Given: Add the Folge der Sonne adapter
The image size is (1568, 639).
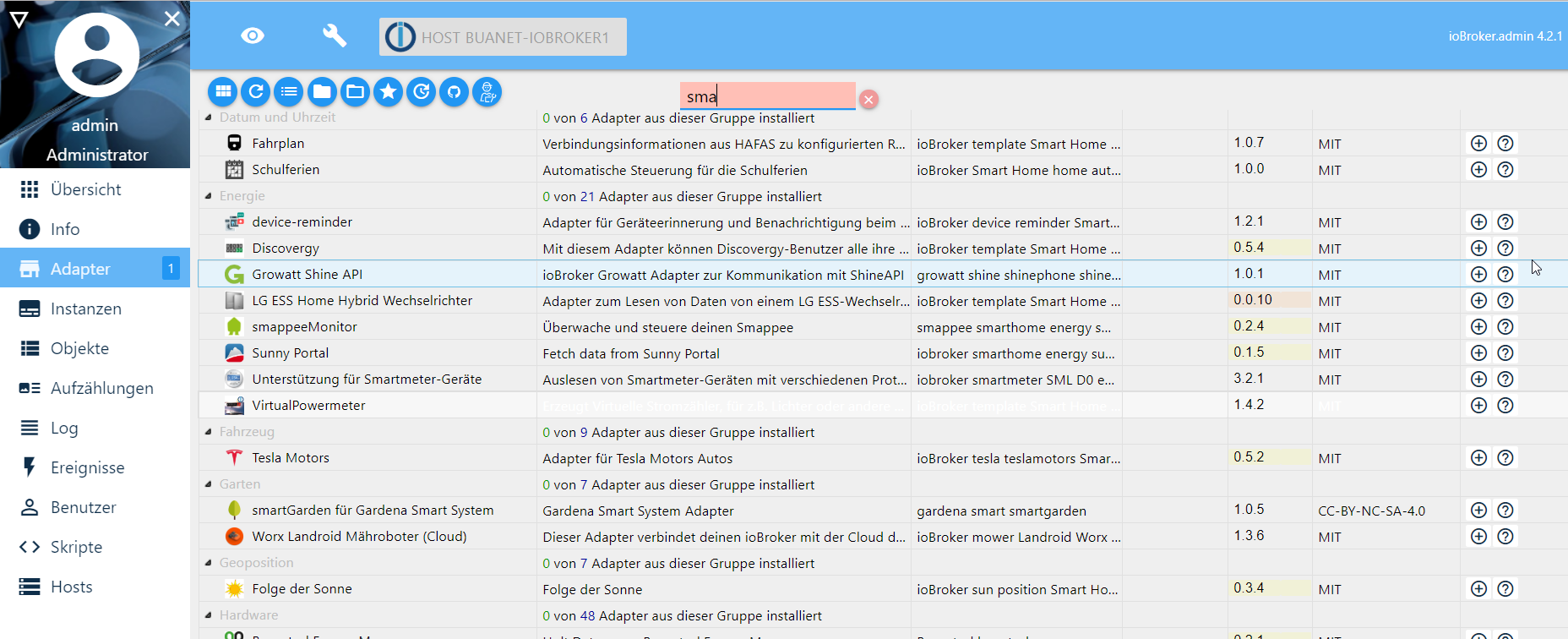Looking at the screenshot, I should coord(1478,589).
